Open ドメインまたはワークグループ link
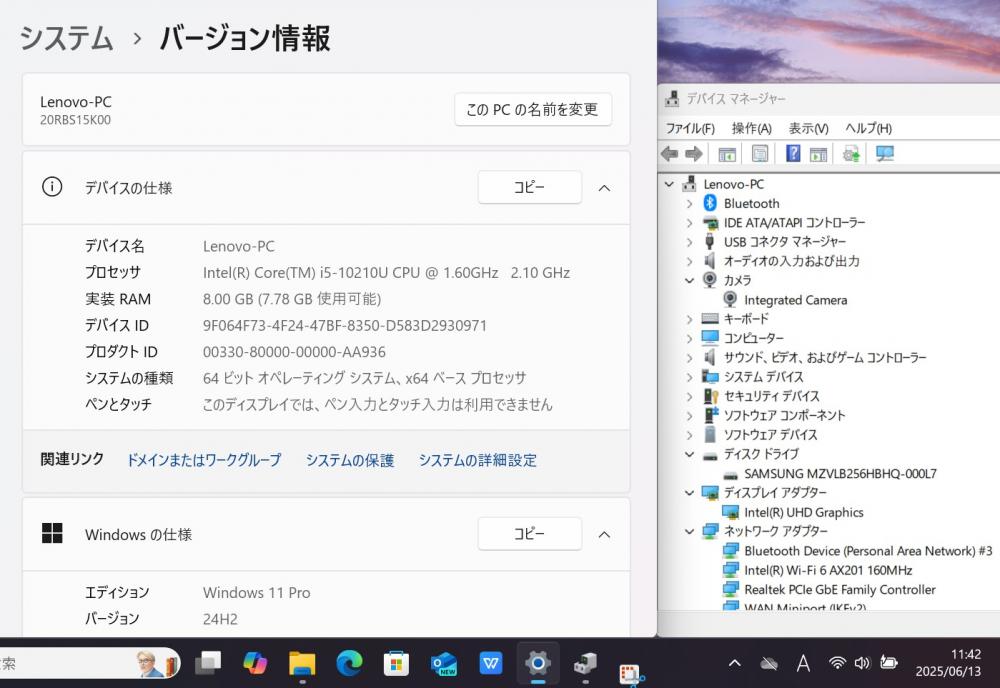Viewport: 1000px width, 688px height. click(204, 460)
